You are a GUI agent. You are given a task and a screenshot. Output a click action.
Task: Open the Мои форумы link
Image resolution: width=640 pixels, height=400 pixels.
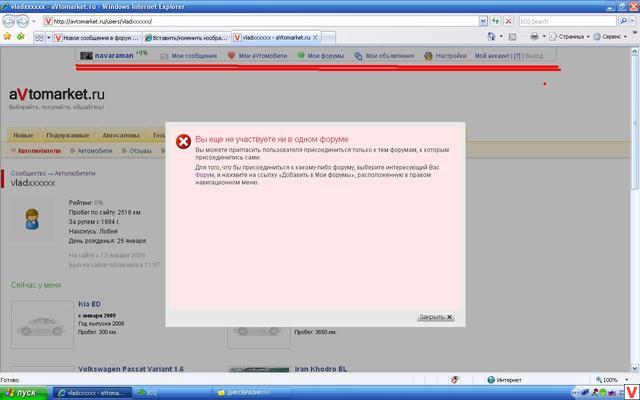tap(325, 56)
